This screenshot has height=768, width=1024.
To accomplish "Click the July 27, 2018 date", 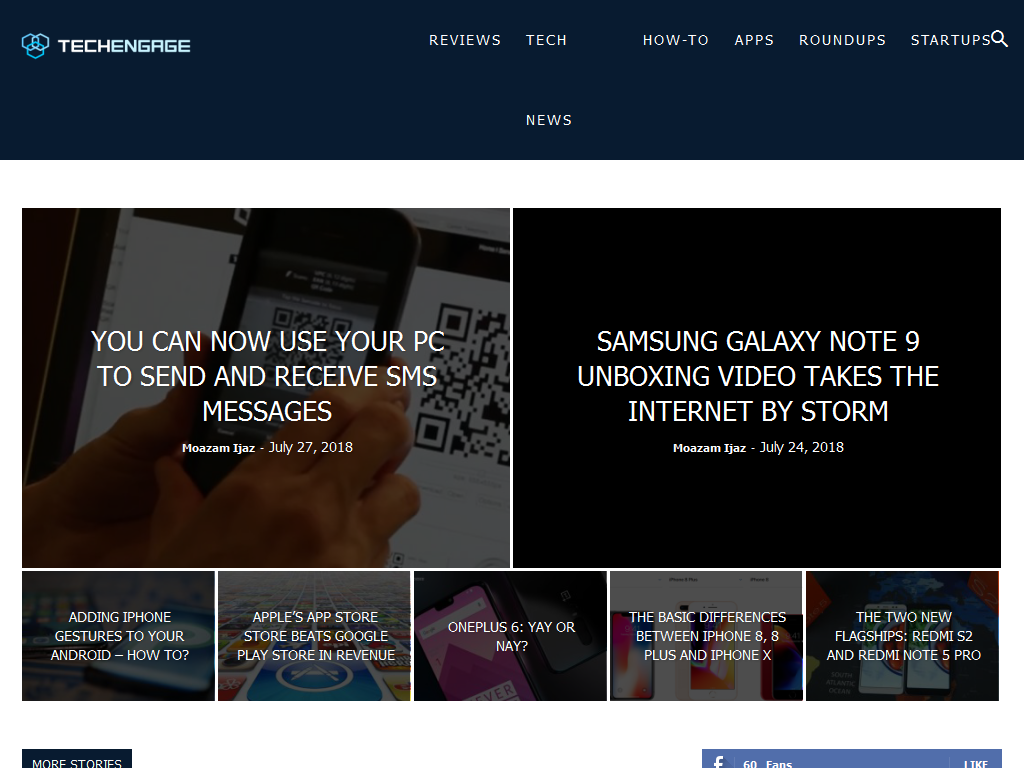I will point(311,447).
